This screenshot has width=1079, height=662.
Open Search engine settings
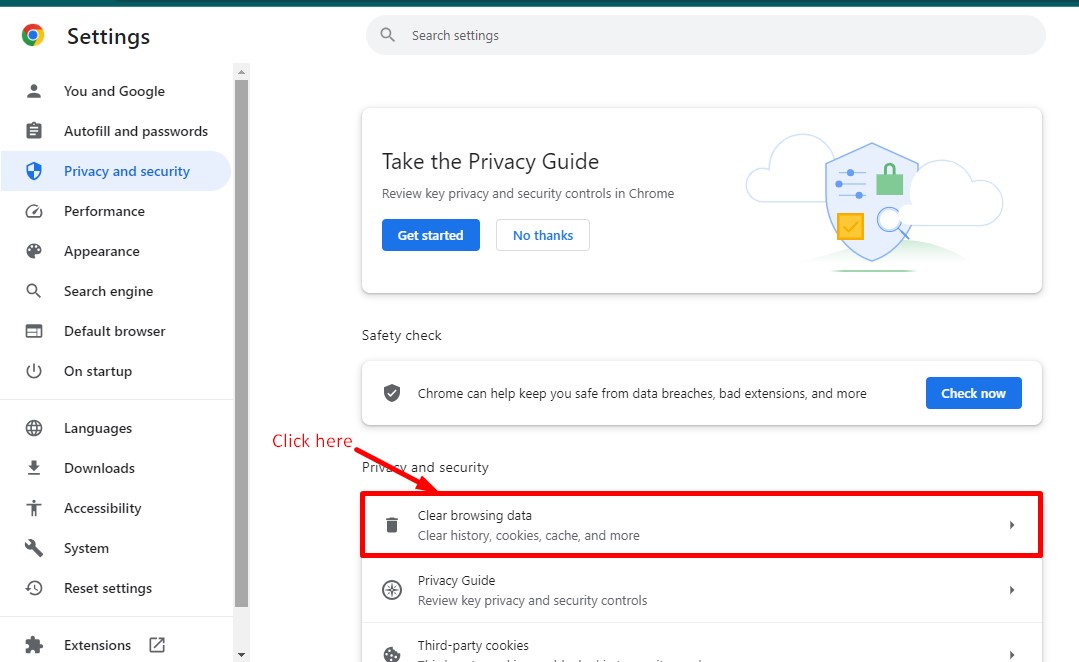pyautogui.click(x=116, y=291)
